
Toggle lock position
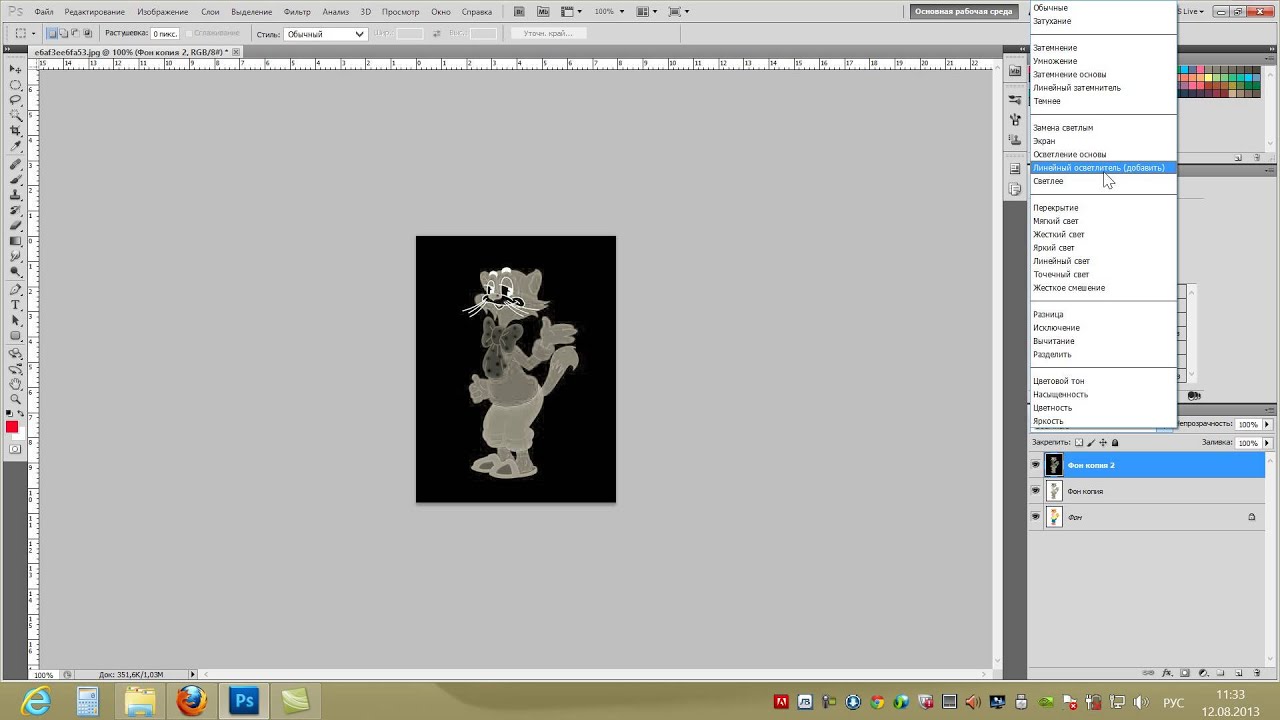[1103, 443]
